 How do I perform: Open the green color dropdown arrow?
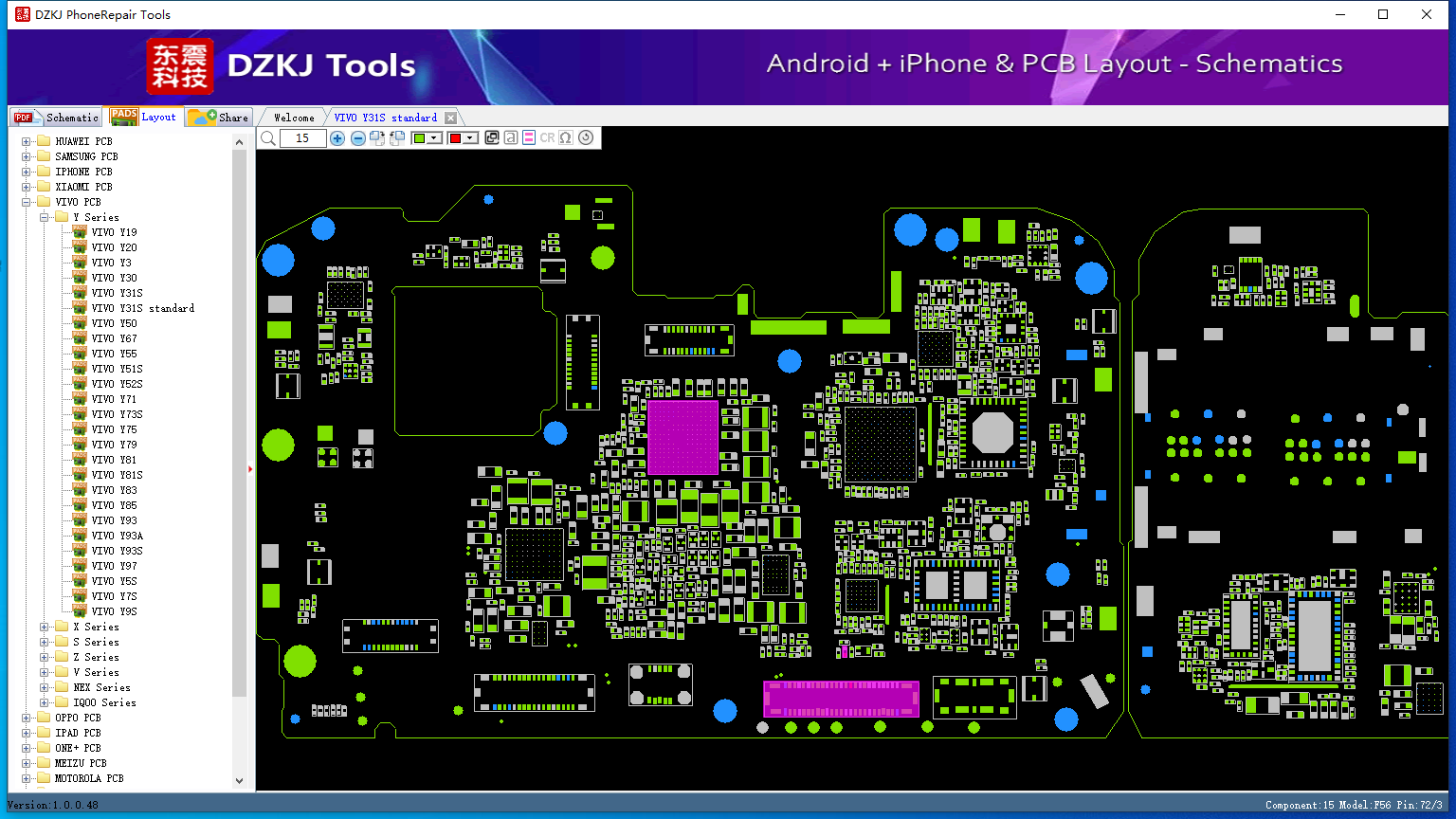point(434,138)
